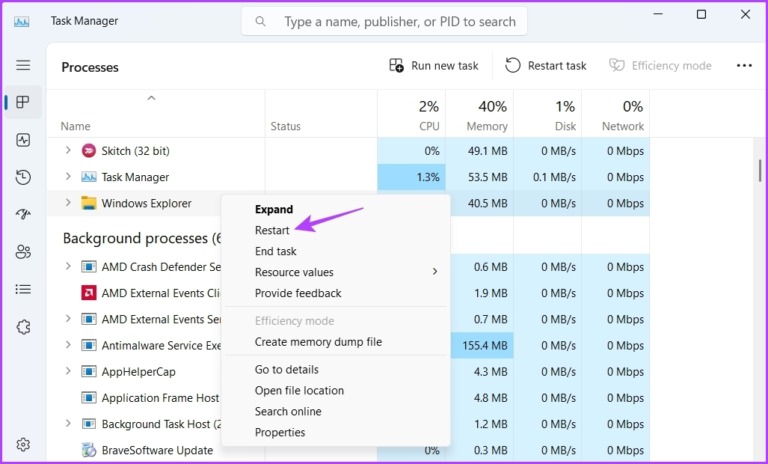Expand the Antimalware Service Executable row
The height and width of the screenshot is (464, 768).
point(68,345)
